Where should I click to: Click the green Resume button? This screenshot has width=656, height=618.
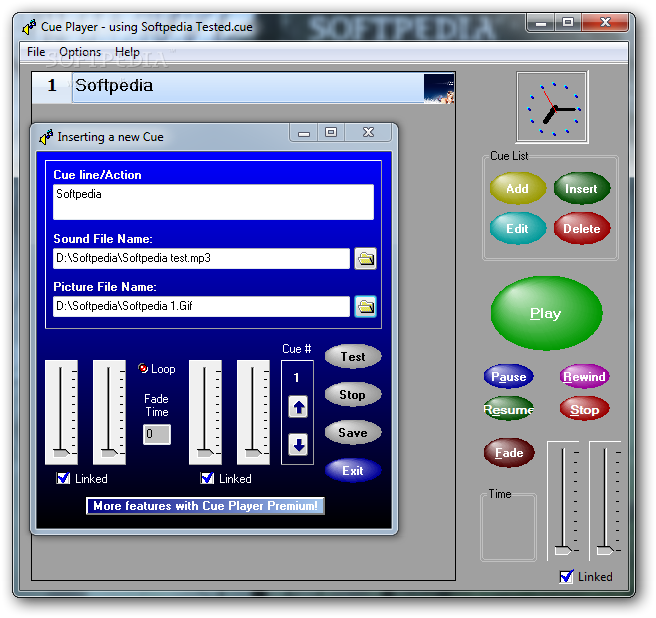(509, 409)
